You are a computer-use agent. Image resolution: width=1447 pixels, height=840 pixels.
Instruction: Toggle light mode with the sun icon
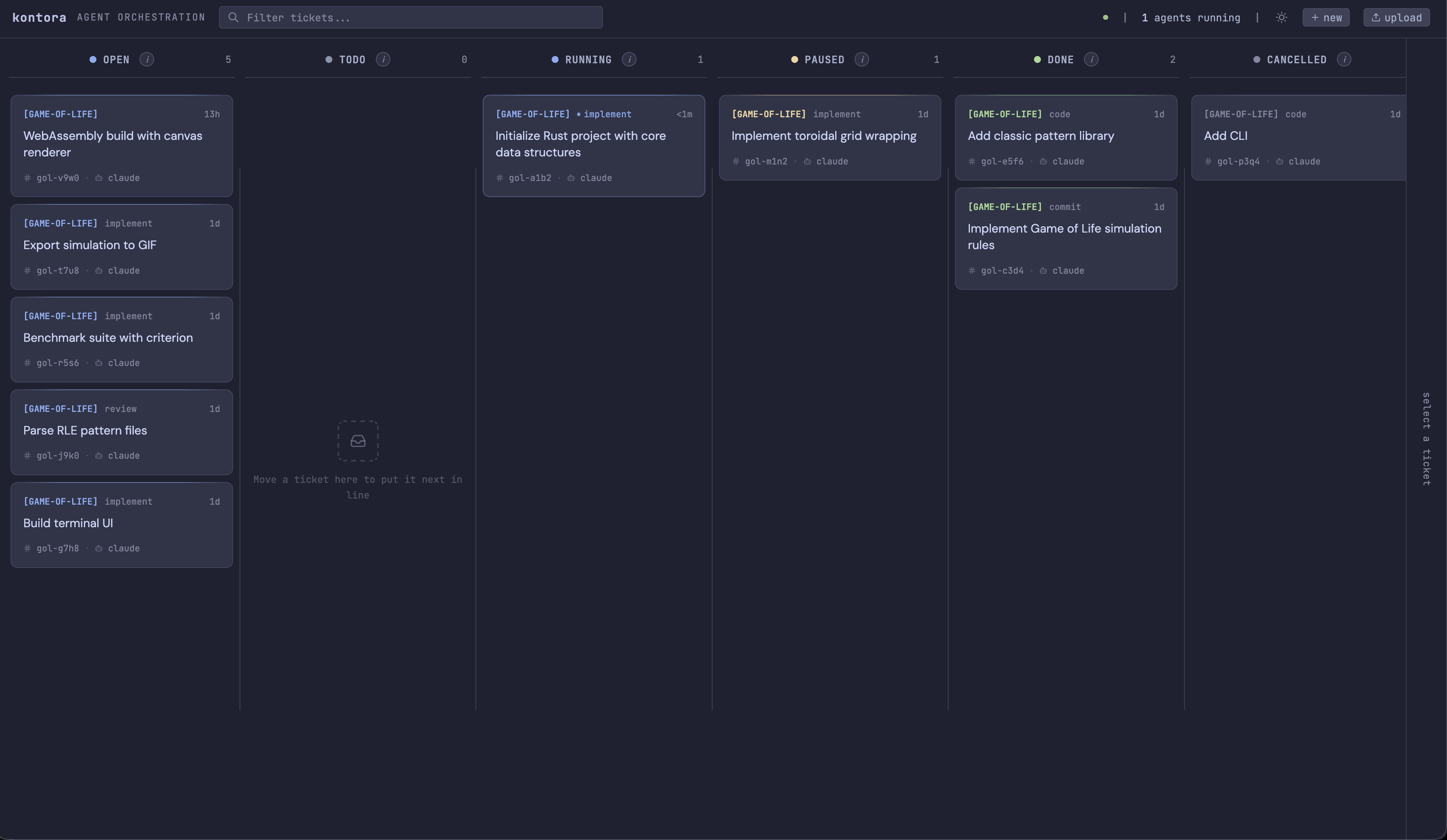tap(1281, 17)
